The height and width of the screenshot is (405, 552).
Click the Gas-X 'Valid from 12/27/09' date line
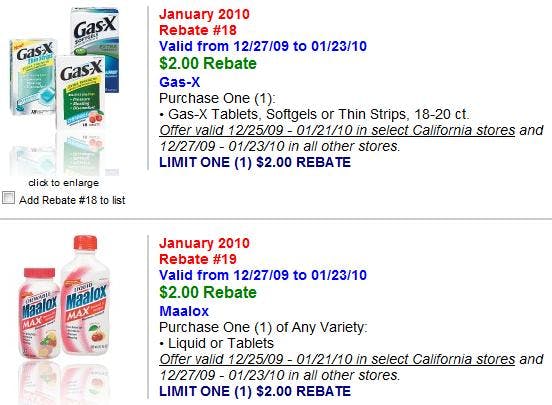coord(263,46)
